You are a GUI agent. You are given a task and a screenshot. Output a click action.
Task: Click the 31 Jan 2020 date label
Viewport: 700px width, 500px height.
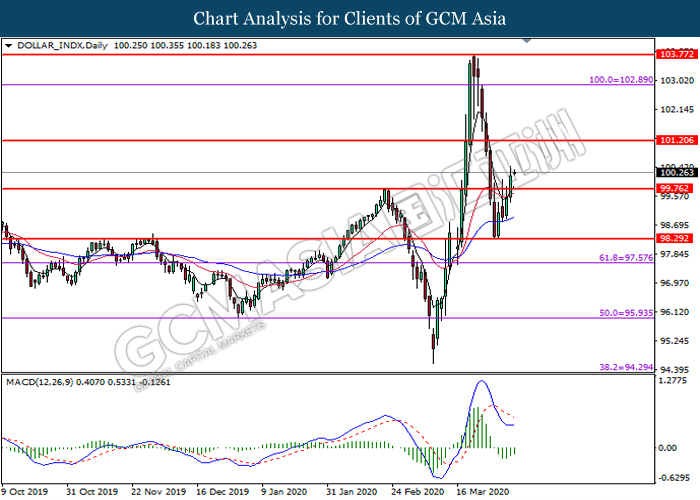[x=352, y=492]
